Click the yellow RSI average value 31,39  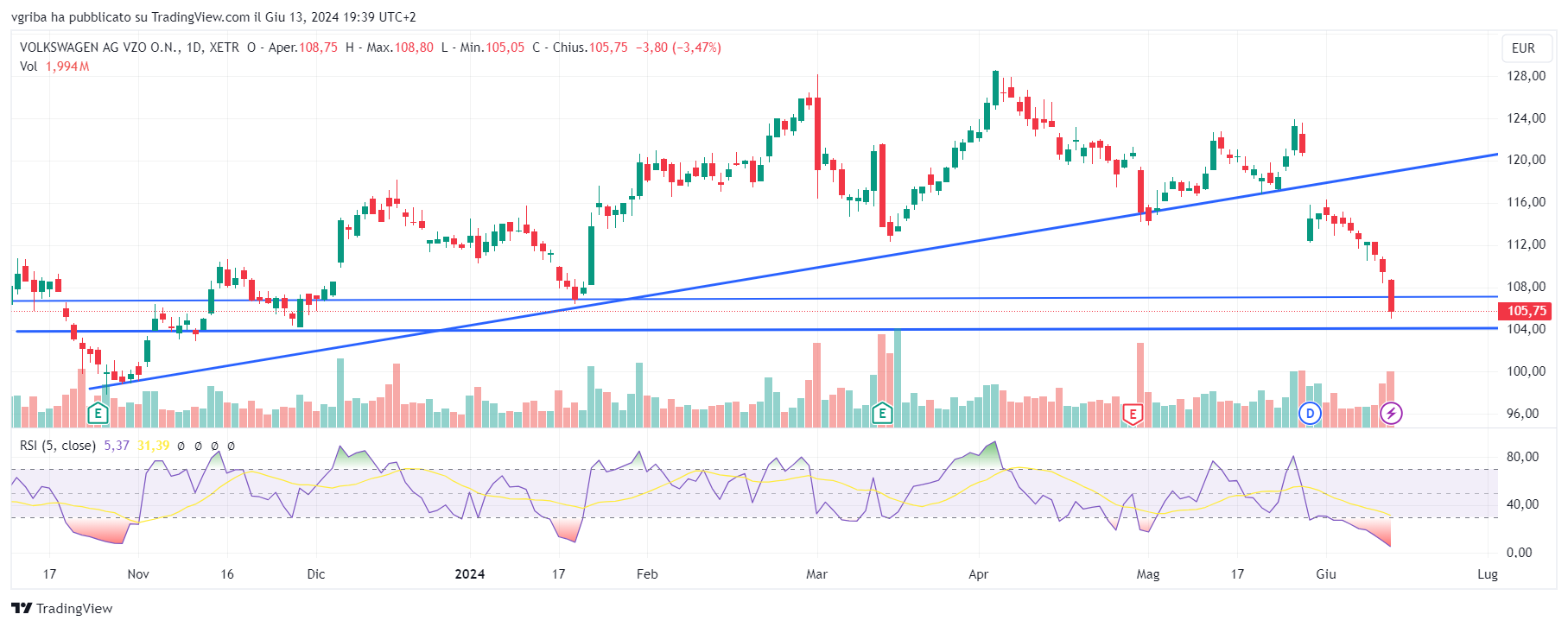click(x=154, y=446)
